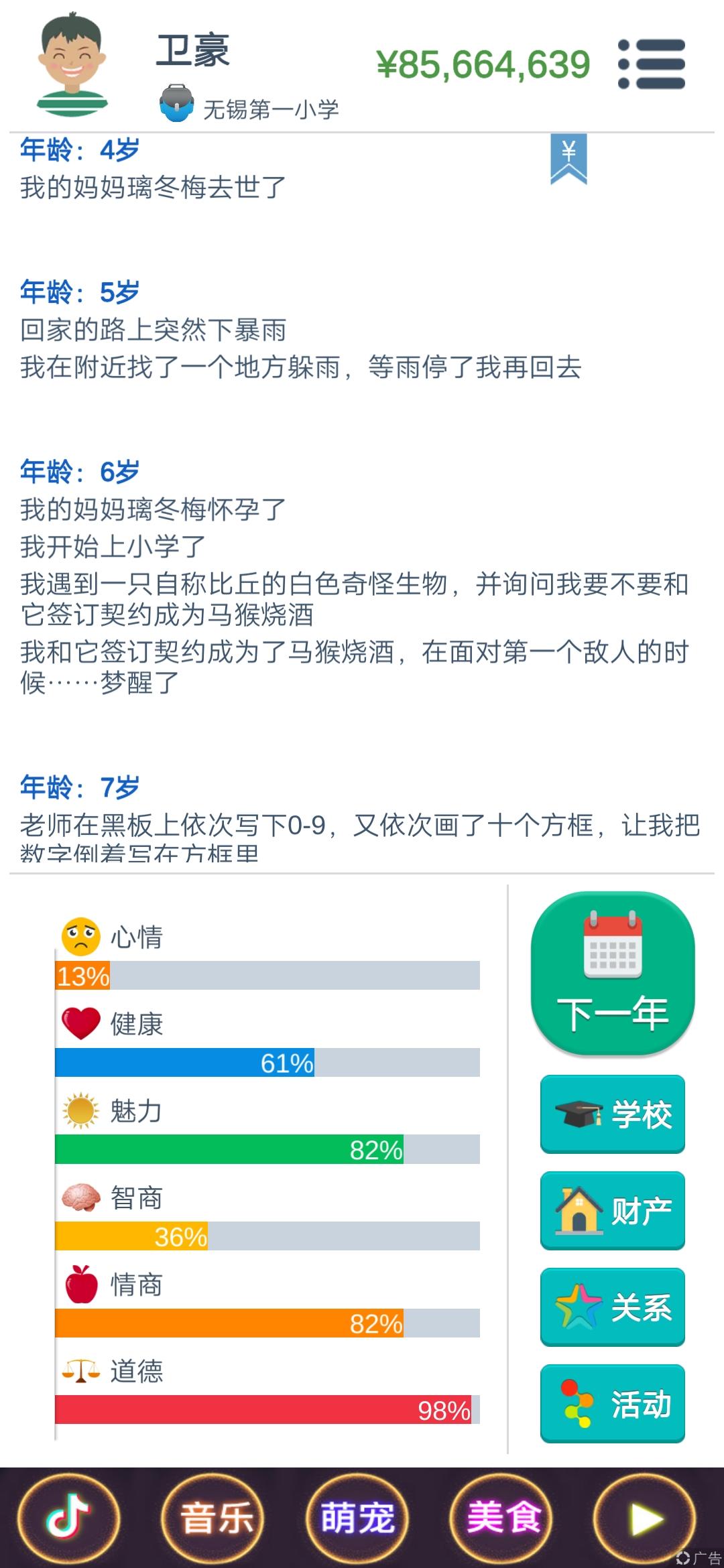Tap the play arrow ad icon
Viewport: 724px width, 1568px height.
[x=646, y=1517]
